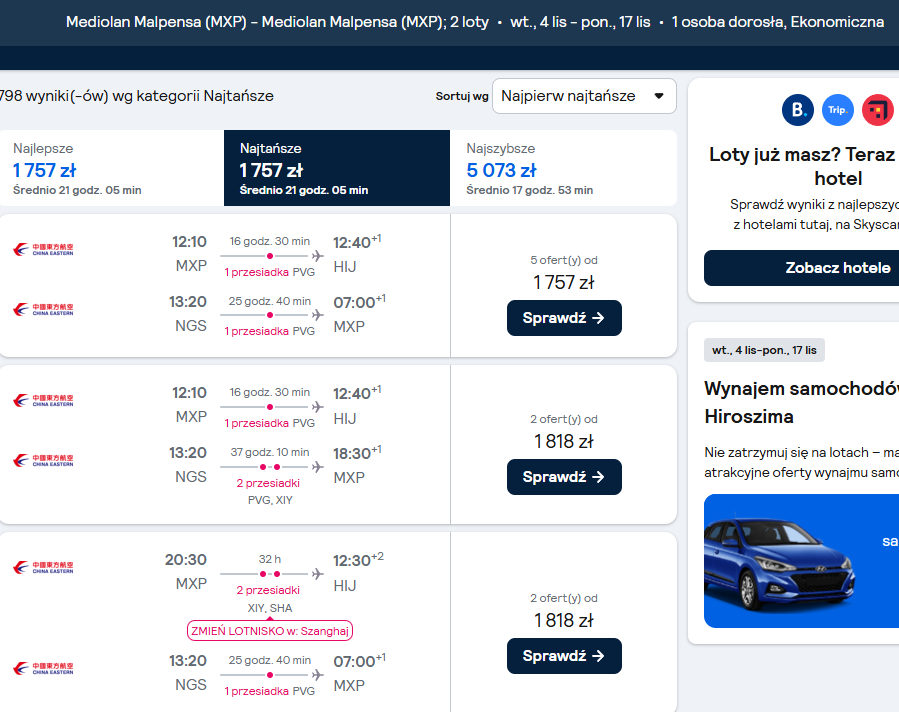The width and height of the screenshot is (899, 712).
Task: Open the Najpierw najtańsze sort dropdown
Action: [584, 96]
